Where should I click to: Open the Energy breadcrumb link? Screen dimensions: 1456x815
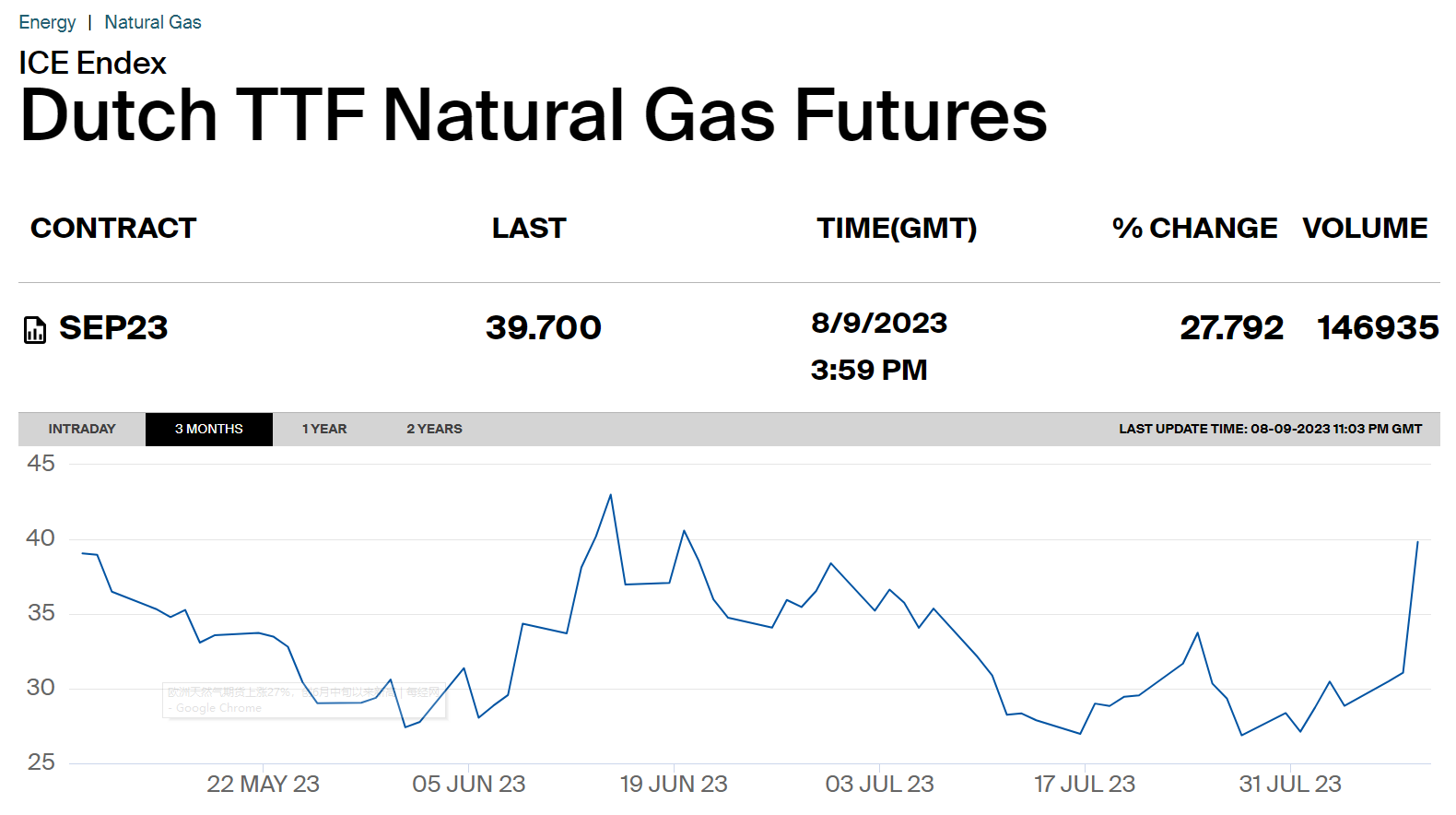click(x=47, y=22)
